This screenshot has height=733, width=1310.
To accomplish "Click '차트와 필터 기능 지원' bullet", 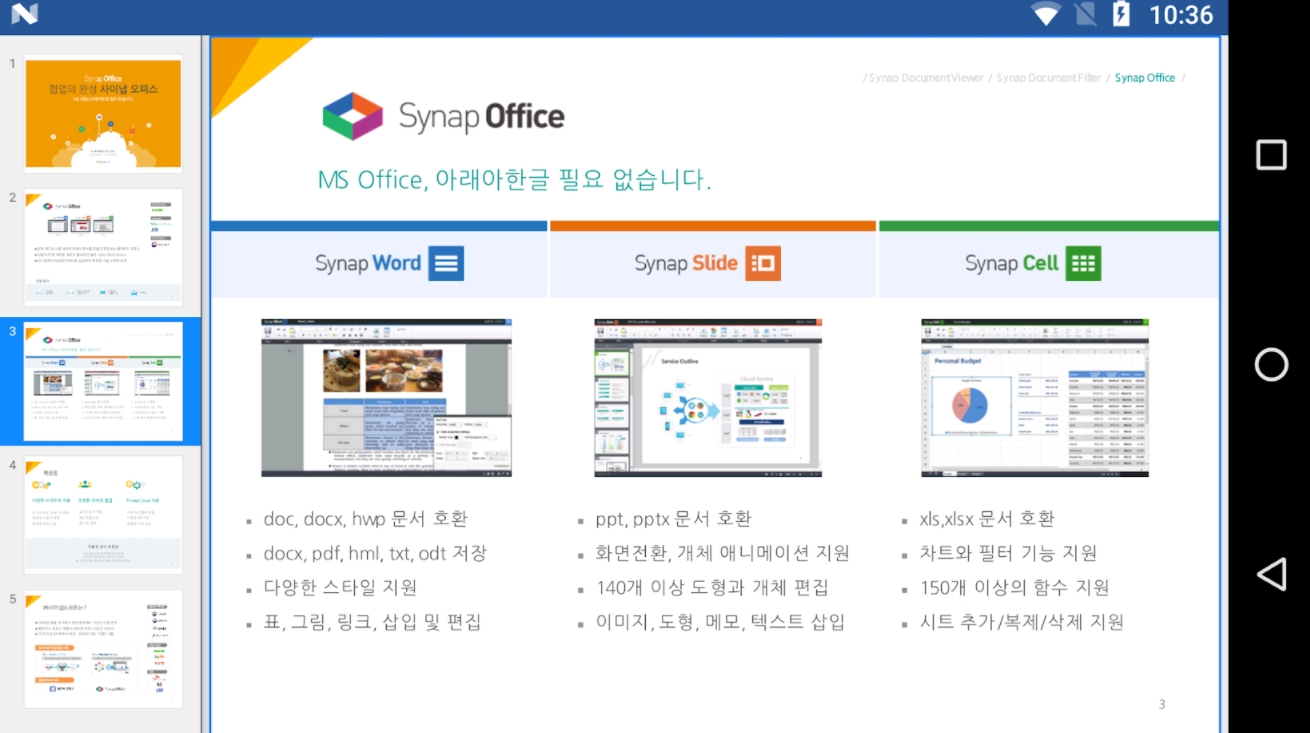I will click(1008, 553).
